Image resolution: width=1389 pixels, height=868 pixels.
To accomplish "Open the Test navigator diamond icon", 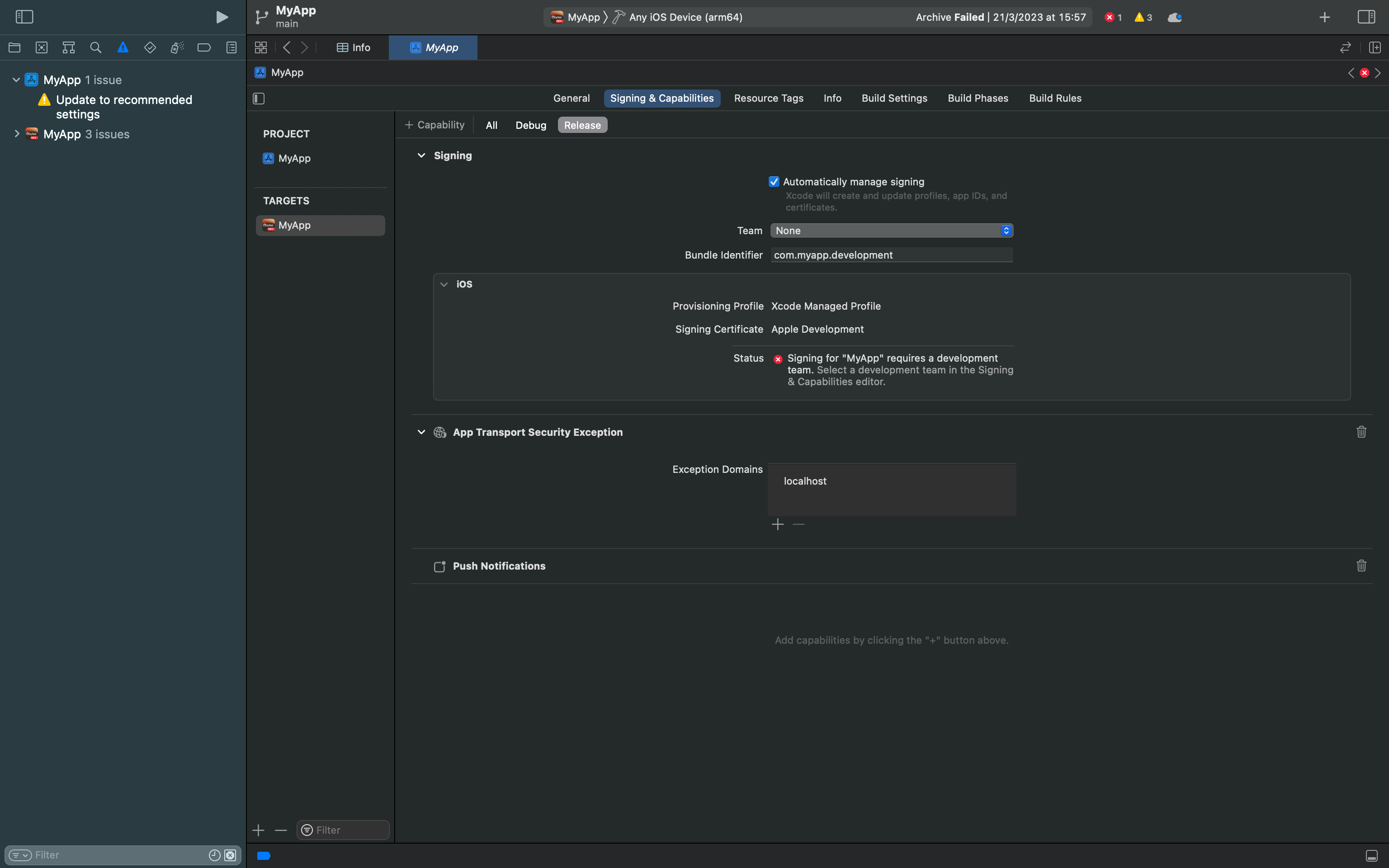I will [x=150, y=47].
